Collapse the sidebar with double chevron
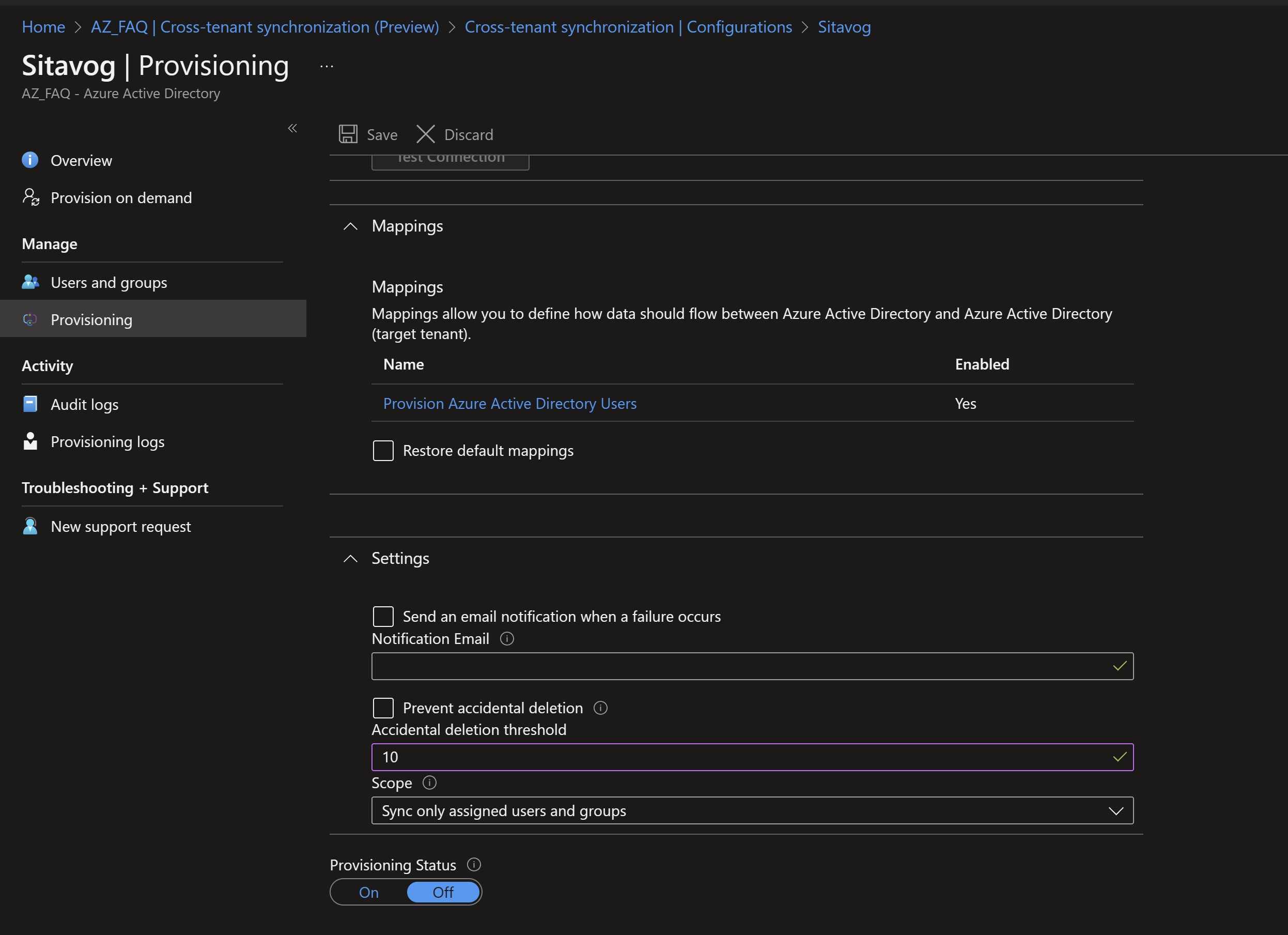 [292, 128]
